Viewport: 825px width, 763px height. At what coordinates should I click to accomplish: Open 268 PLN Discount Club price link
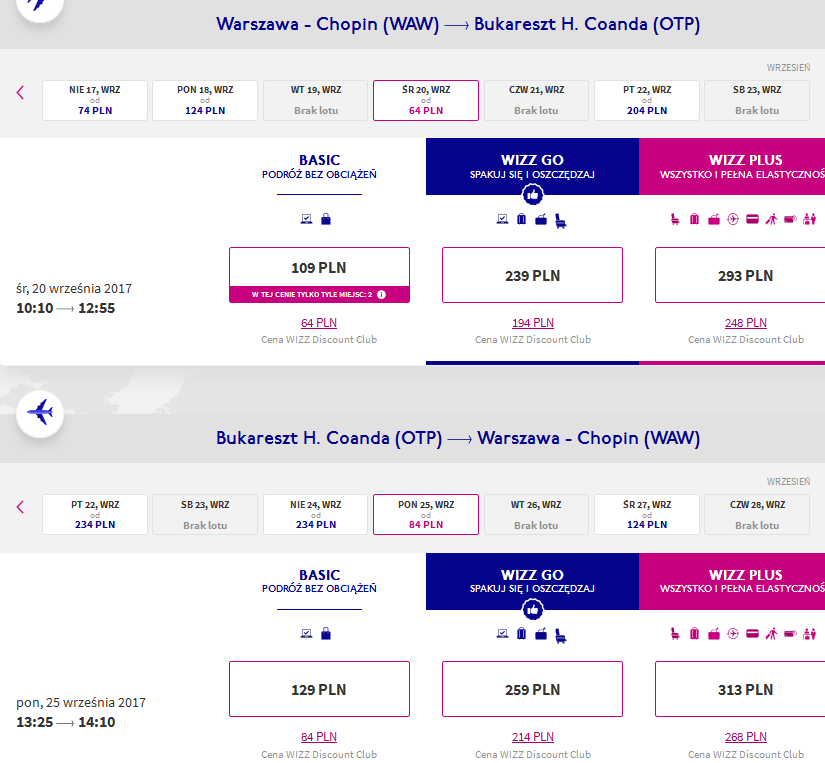[x=746, y=737]
